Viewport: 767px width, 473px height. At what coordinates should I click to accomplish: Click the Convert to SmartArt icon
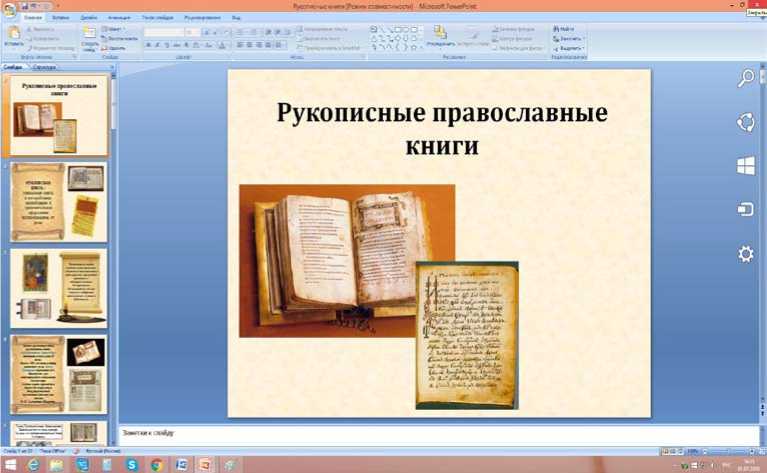tap(300, 48)
